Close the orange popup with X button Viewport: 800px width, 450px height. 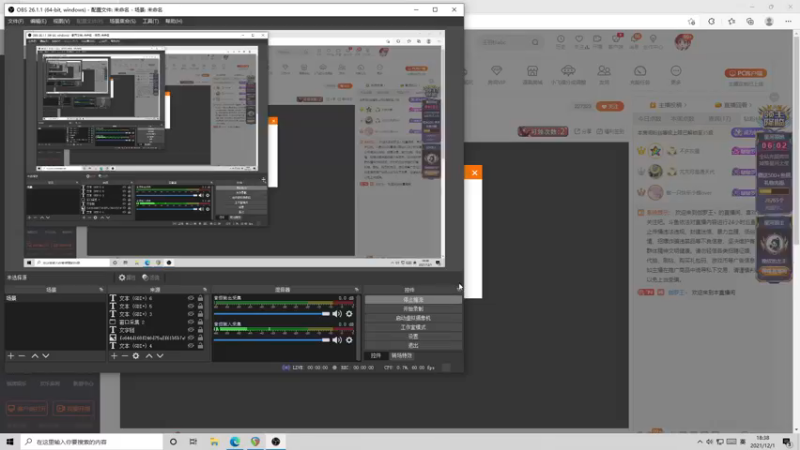(x=474, y=172)
